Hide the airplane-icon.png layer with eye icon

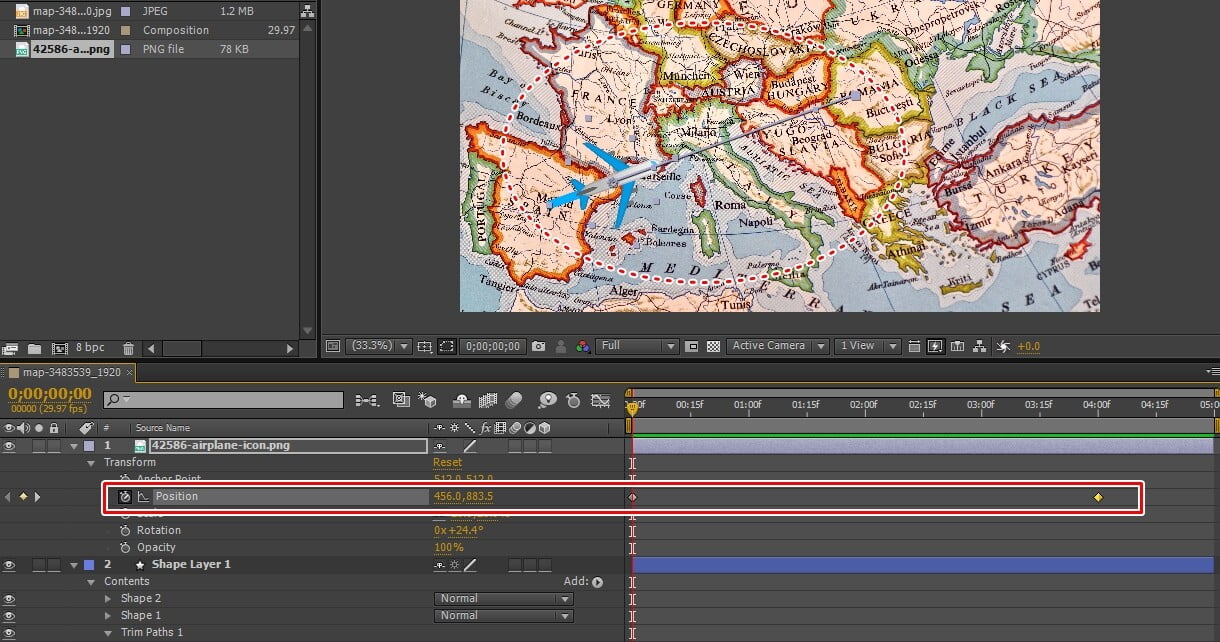pos(10,445)
